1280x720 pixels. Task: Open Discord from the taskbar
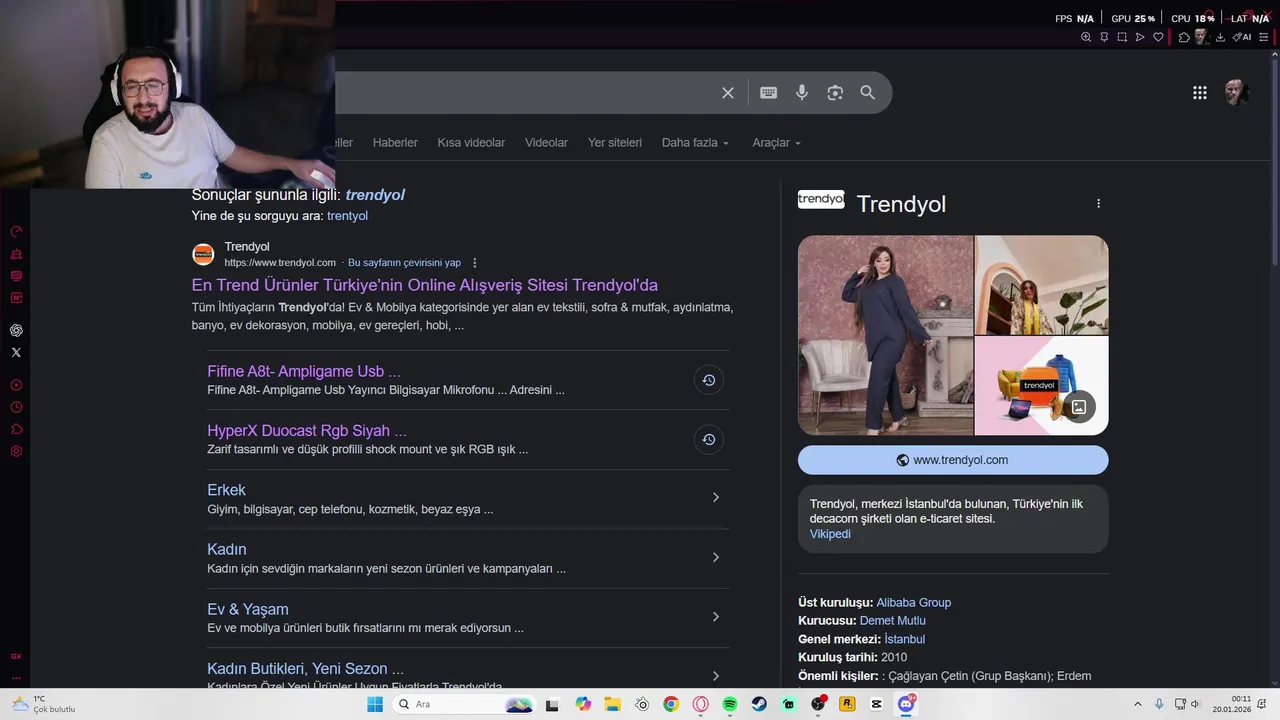tap(907, 704)
